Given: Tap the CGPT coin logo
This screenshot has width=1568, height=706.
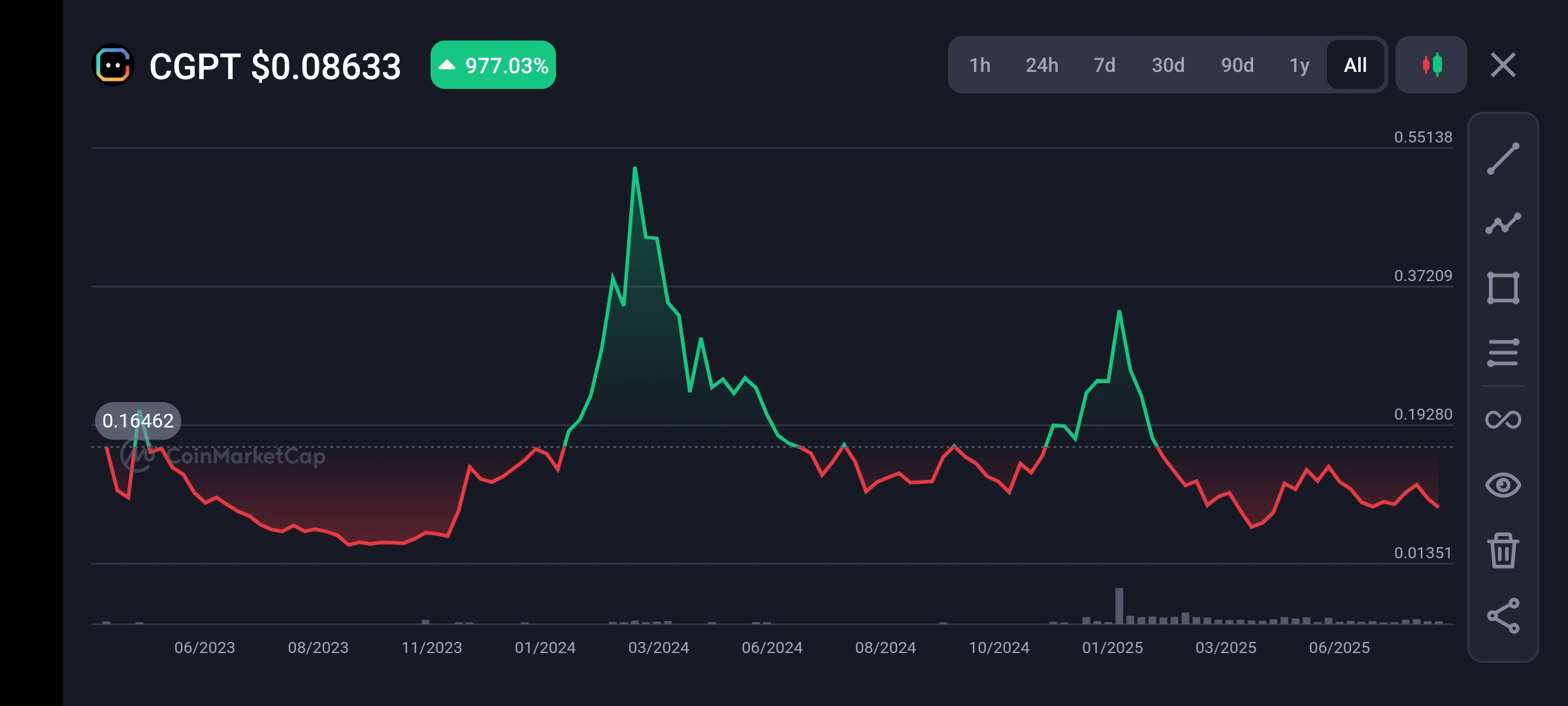Looking at the screenshot, I should click(x=113, y=65).
